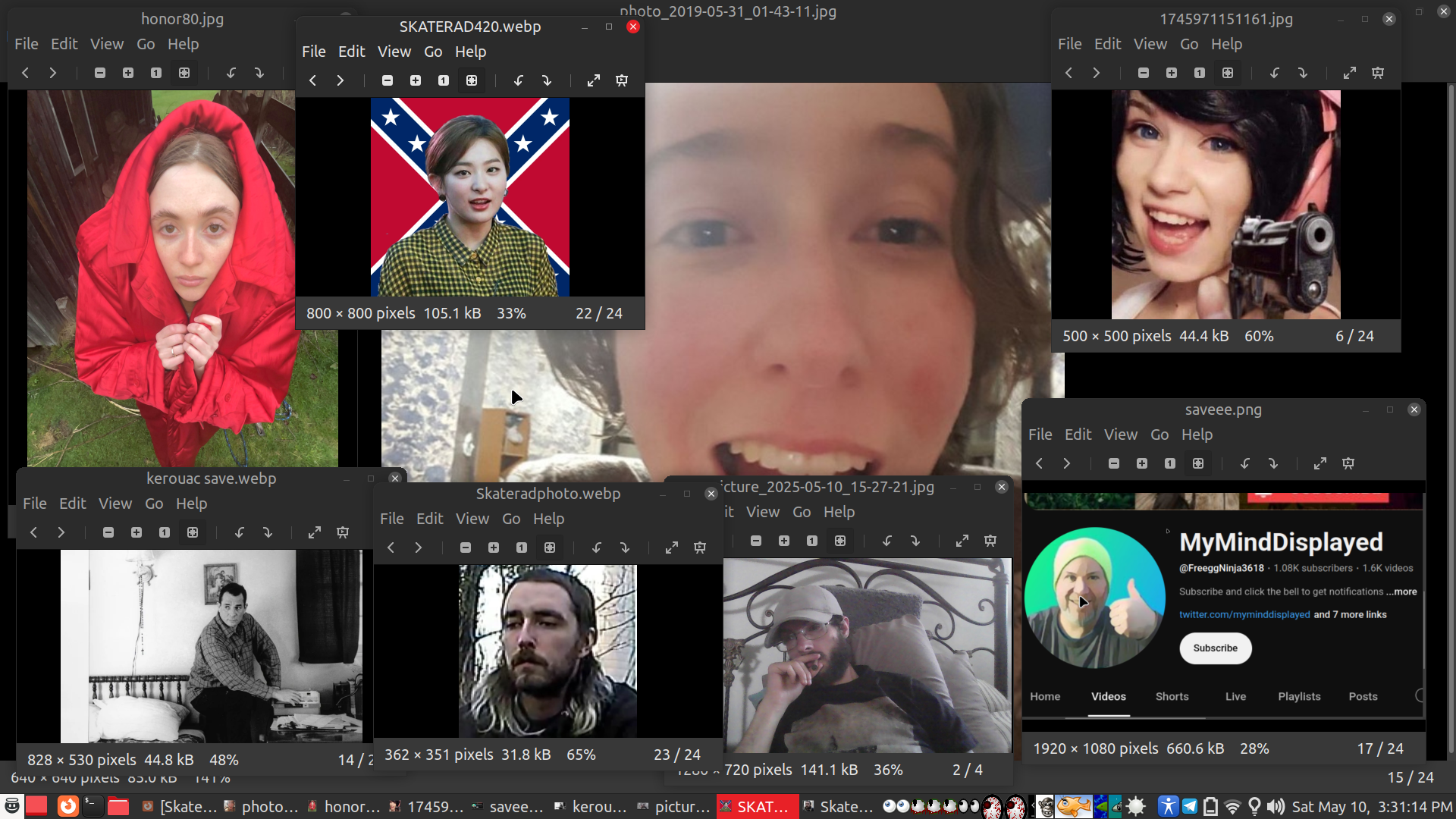
Task: Toggle best fit in saveee.png window
Action: click(1198, 463)
